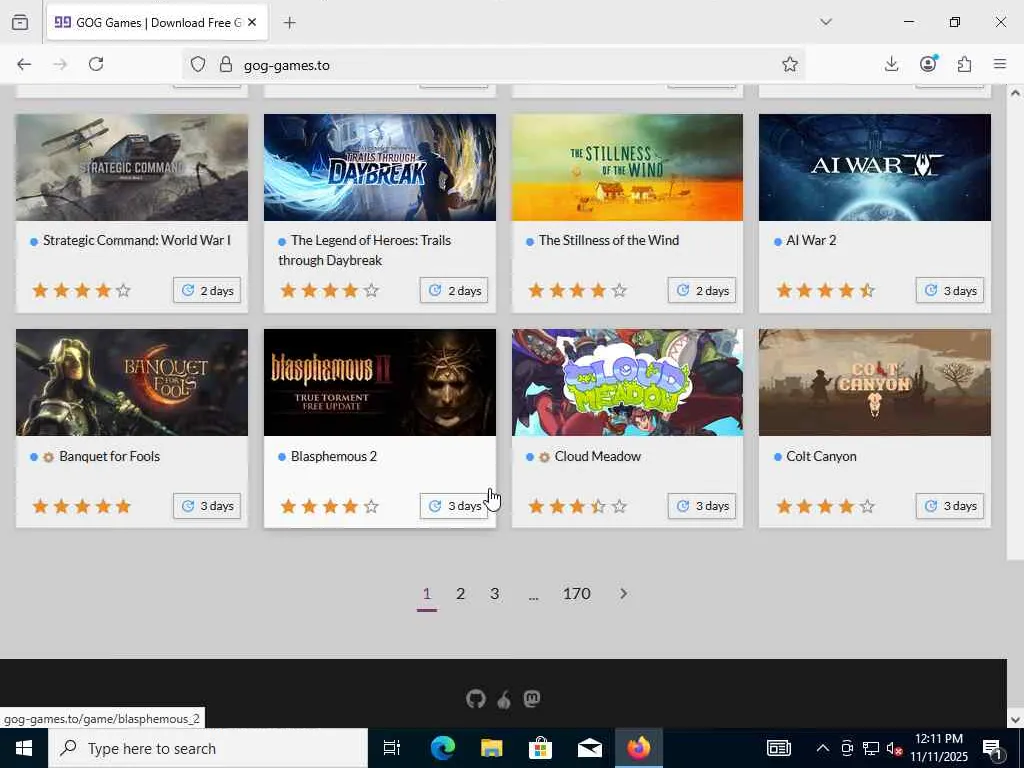Click the flame icon in footer
The width and height of the screenshot is (1024, 768).
(504, 700)
